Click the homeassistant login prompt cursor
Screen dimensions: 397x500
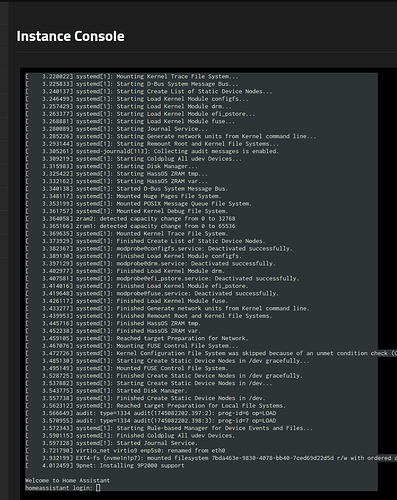click(98, 488)
